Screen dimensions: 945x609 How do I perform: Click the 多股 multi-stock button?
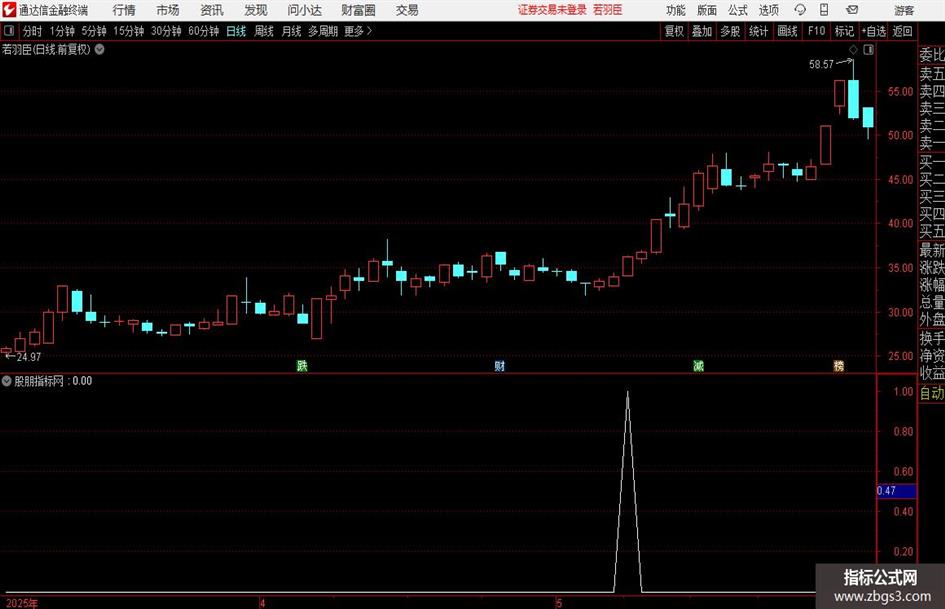[x=730, y=31]
